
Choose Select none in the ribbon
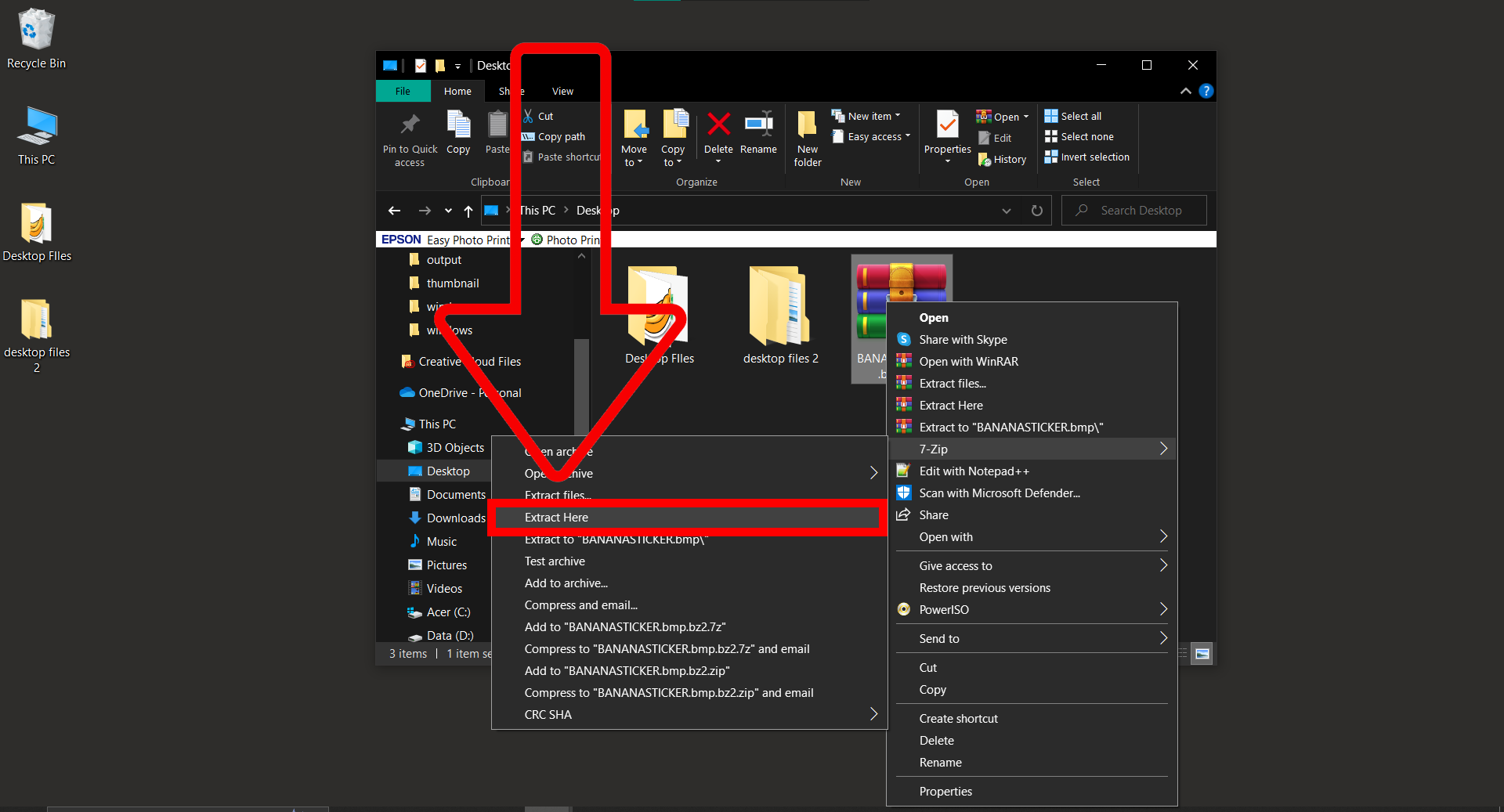(1079, 136)
